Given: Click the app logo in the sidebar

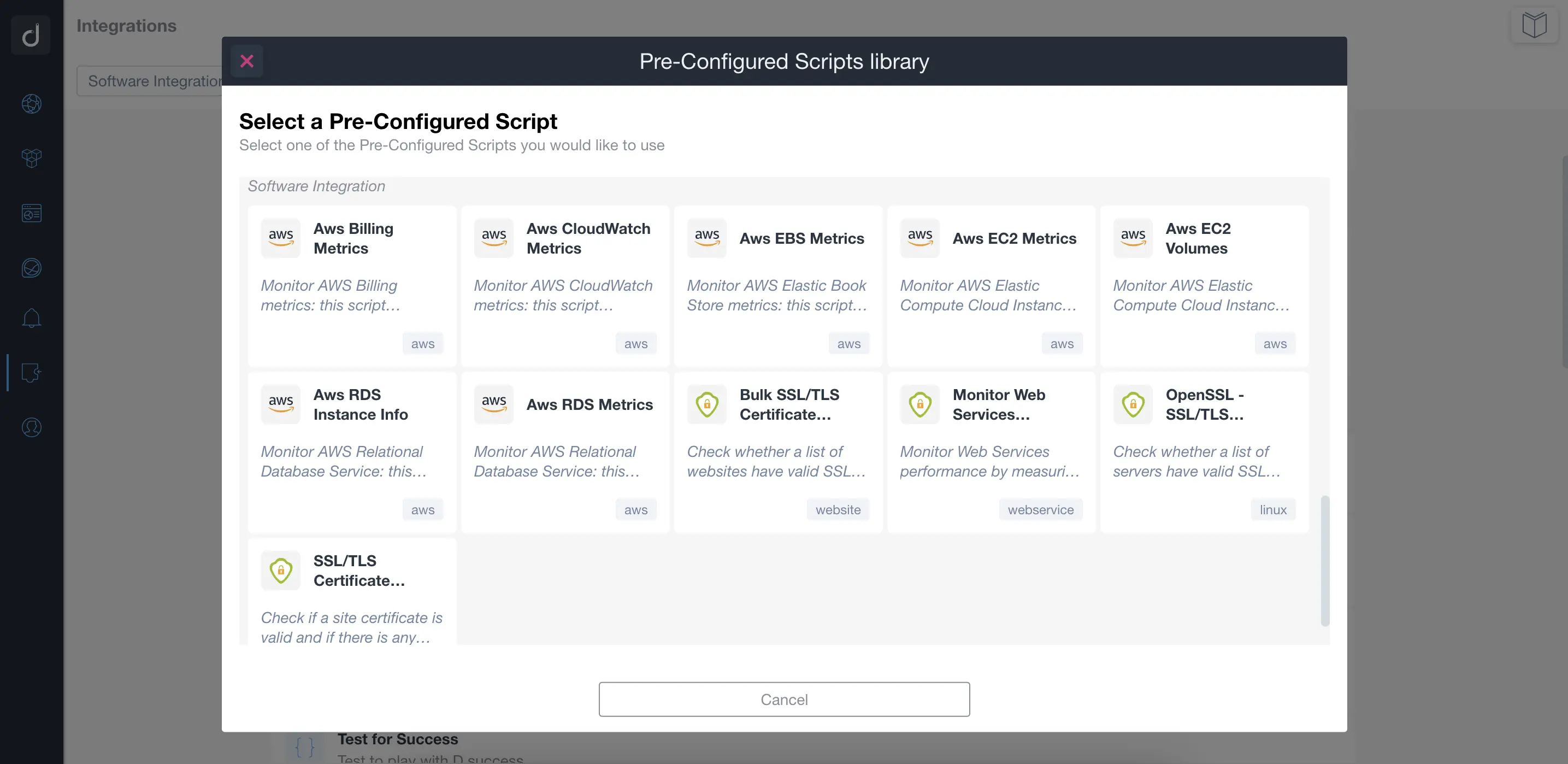Looking at the screenshot, I should pos(31,34).
